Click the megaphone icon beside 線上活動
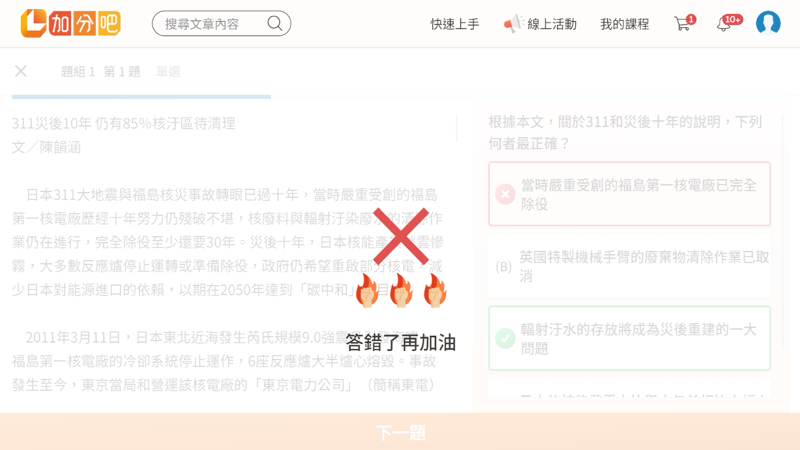The image size is (800, 450). pos(513,23)
